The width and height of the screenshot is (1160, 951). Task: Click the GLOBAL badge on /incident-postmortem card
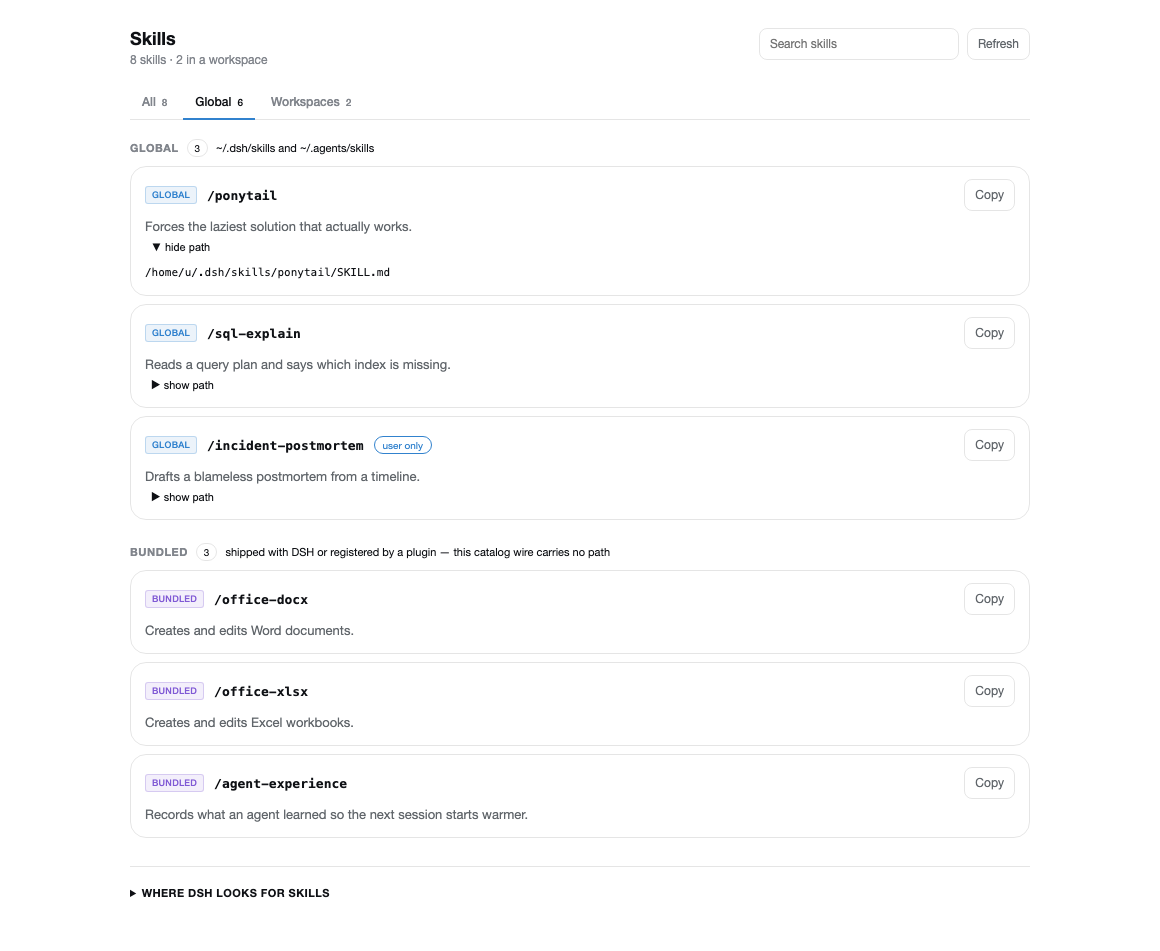(171, 445)
